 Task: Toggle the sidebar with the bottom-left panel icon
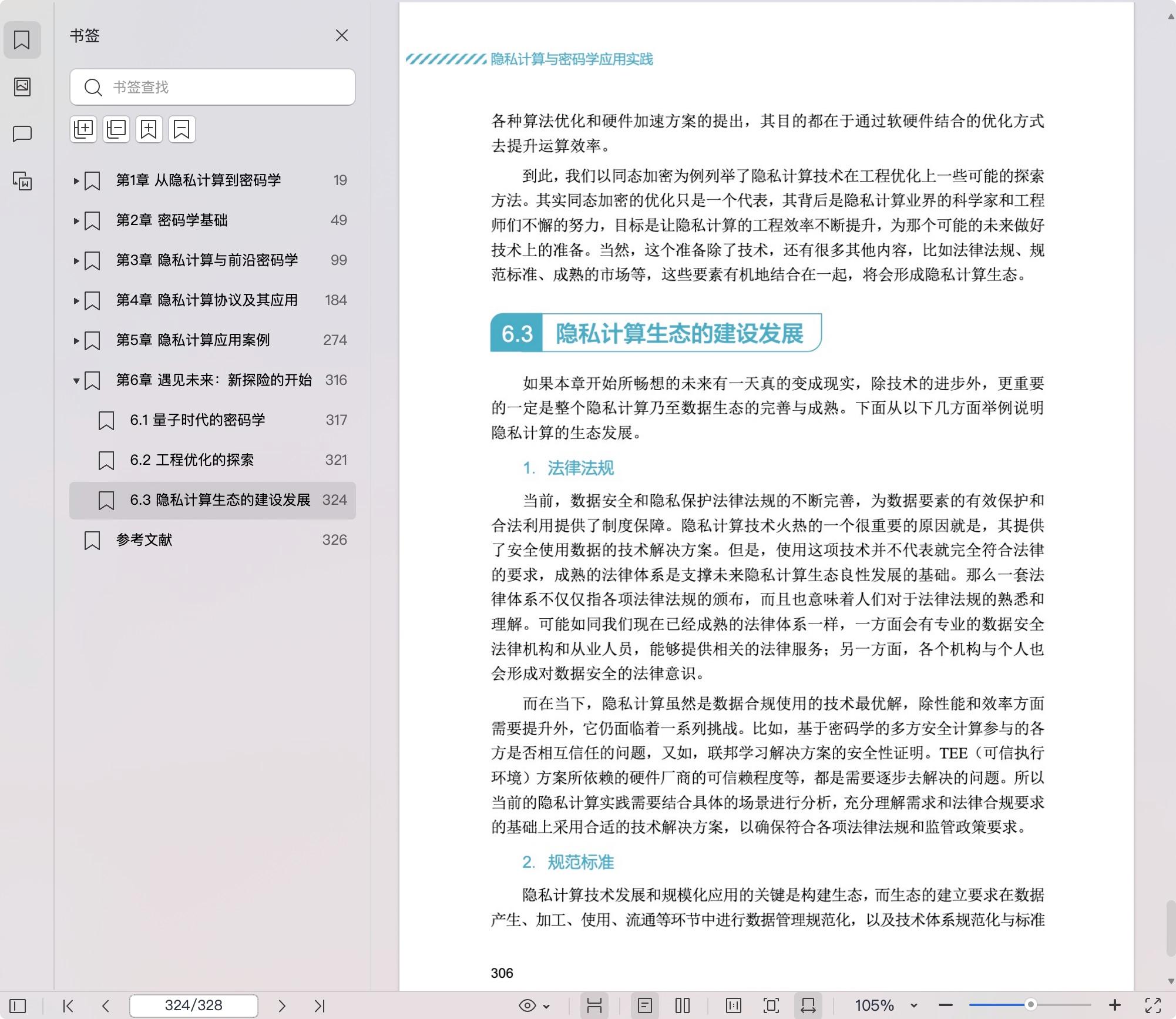tap(18, 1005)
